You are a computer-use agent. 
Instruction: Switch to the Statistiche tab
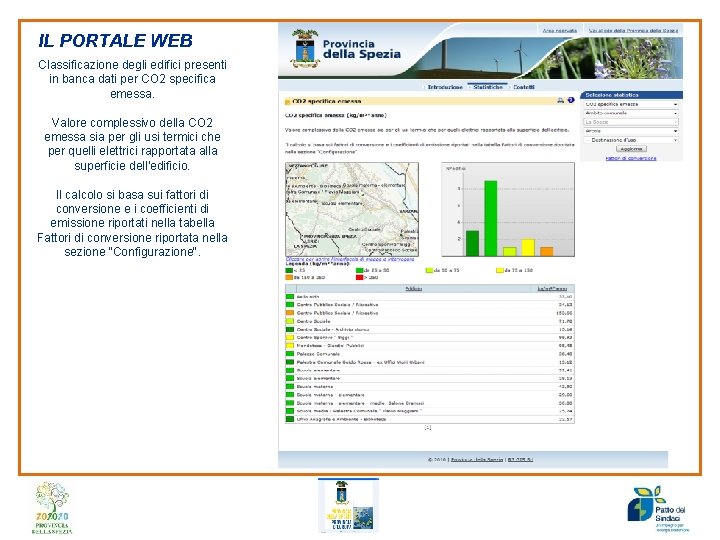click(488, 87)
